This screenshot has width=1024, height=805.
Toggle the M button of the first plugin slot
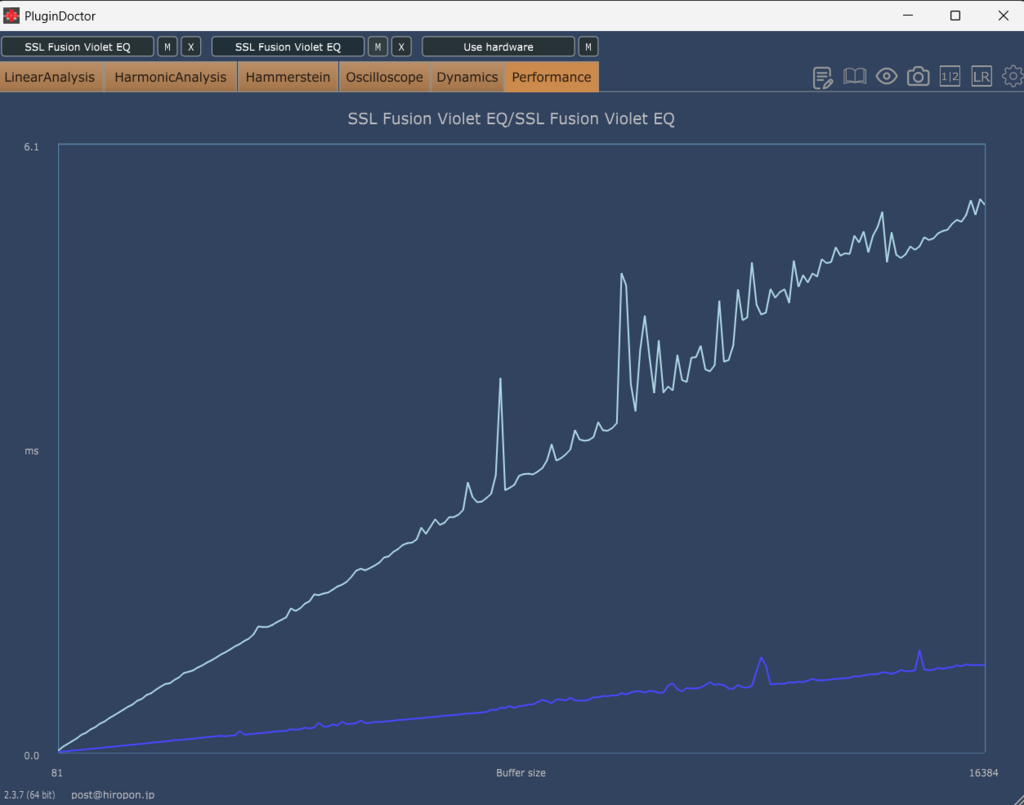coord(167,47)
